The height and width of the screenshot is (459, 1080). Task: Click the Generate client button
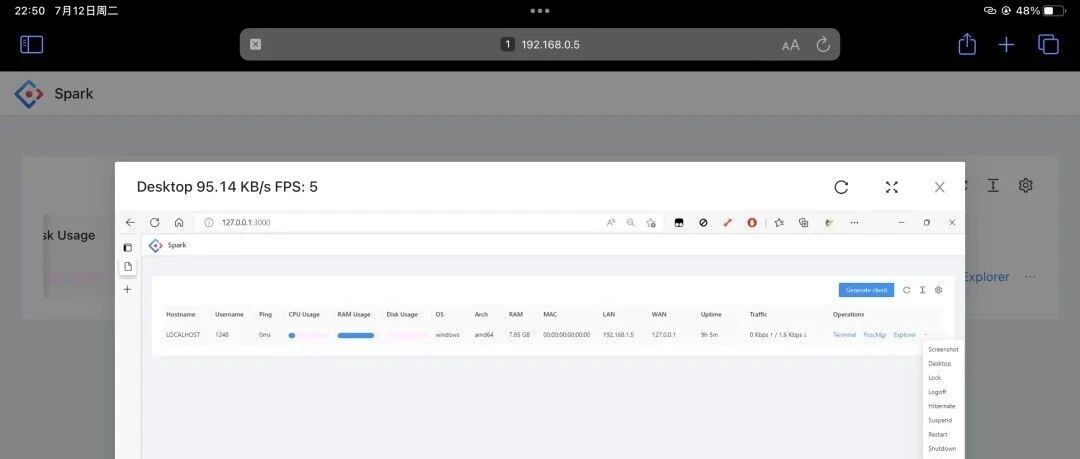866,290
